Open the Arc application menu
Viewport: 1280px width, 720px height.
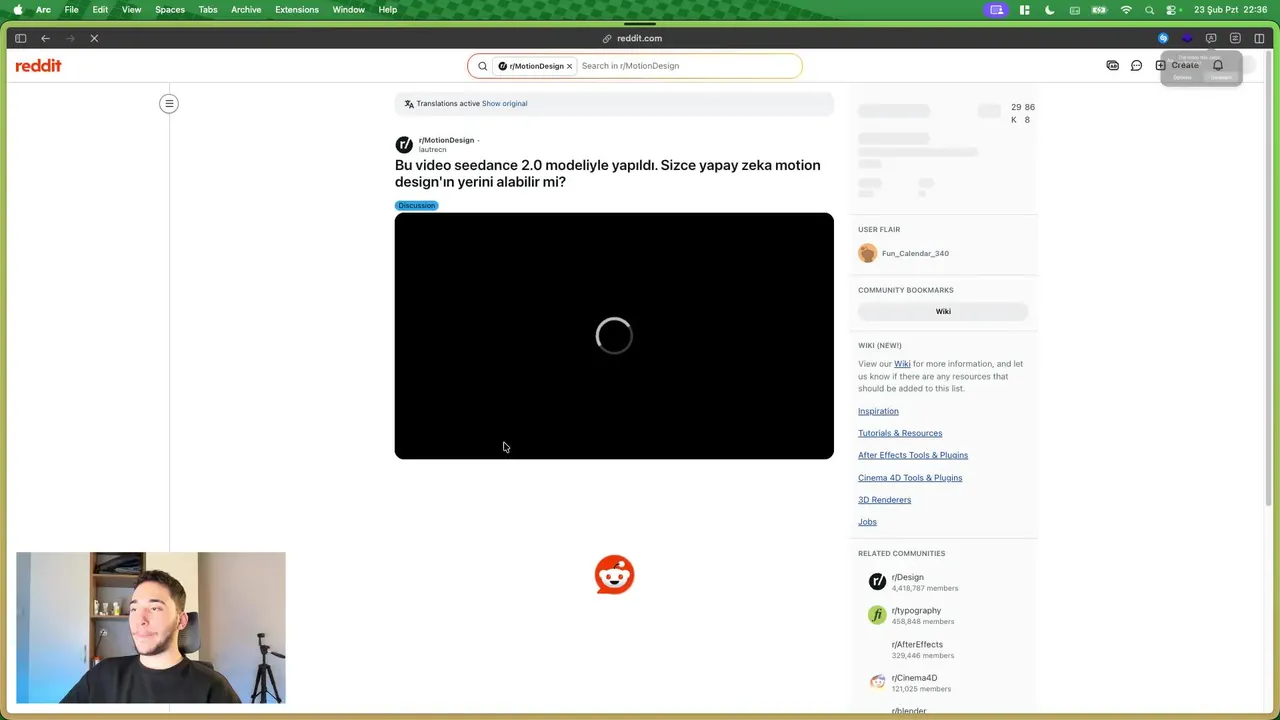tap(43, 10)
